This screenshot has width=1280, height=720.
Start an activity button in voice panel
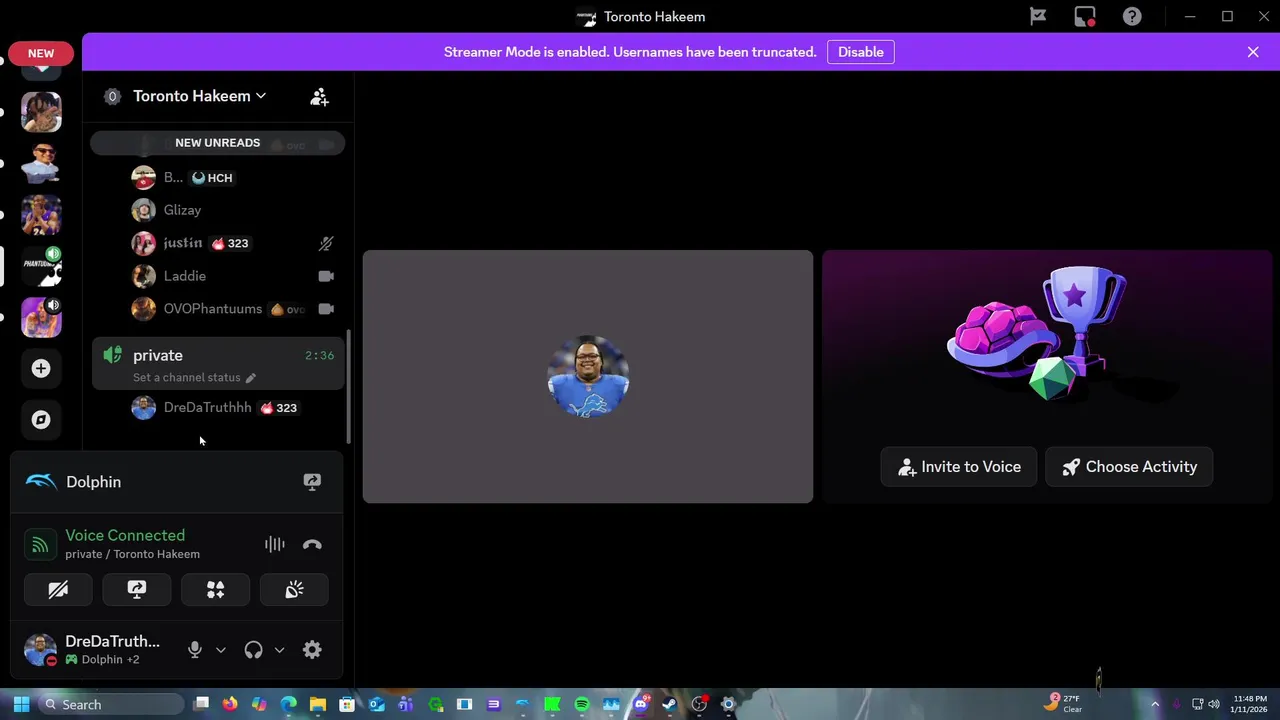tap(215, 590)
